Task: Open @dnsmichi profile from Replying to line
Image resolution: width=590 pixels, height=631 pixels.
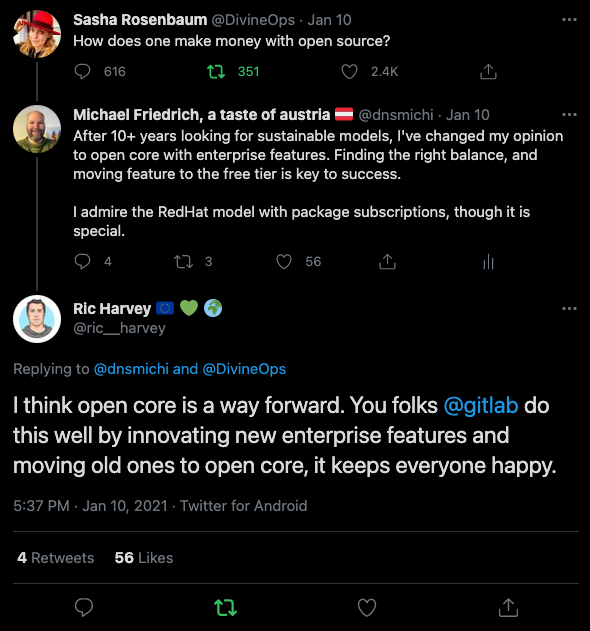Action: [131, 369]
